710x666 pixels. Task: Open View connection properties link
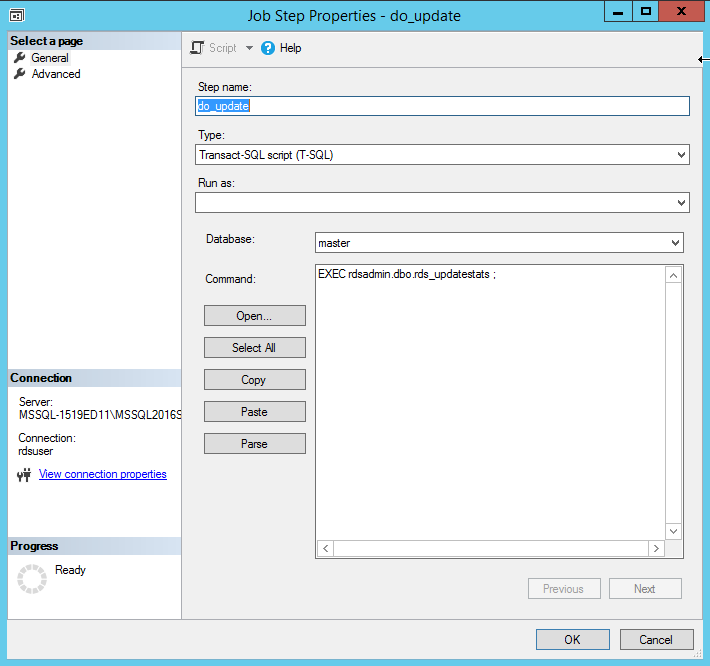103,474
